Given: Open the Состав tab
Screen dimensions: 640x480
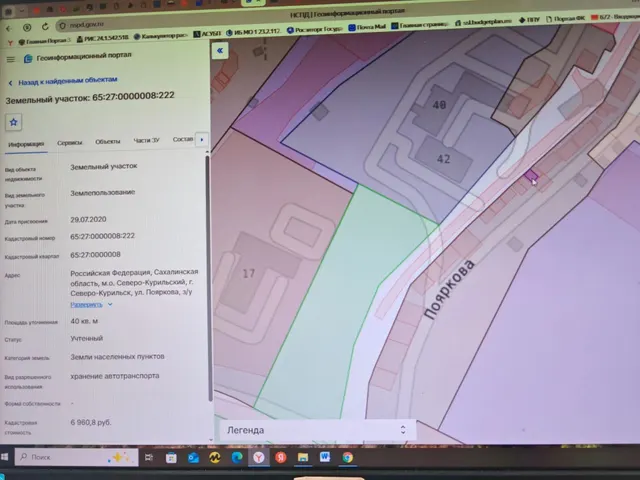Looking at the screenshot, I should (x=182, y=139).
